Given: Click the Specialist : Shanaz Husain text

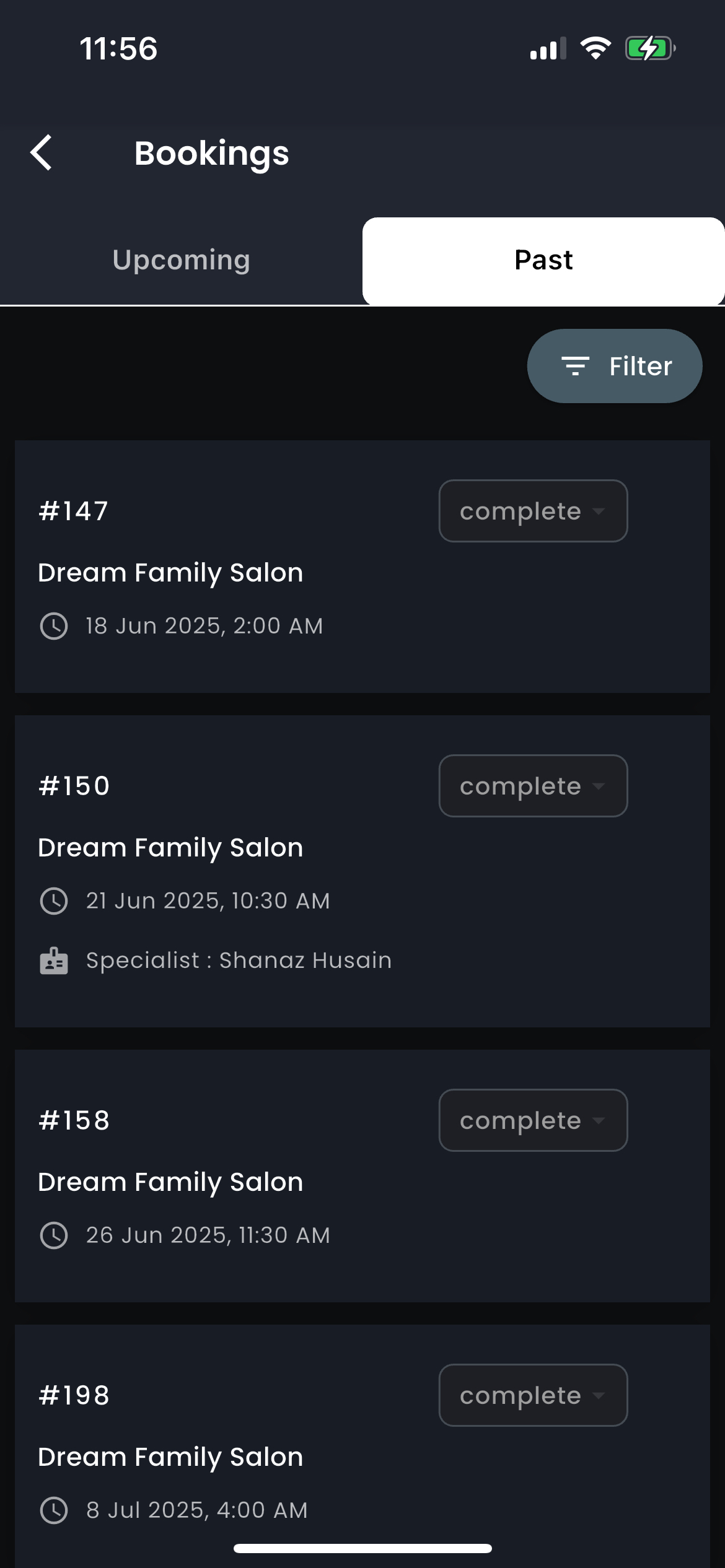Looking at the screenshot, I should pyautogui.click(x=239, y=960).
